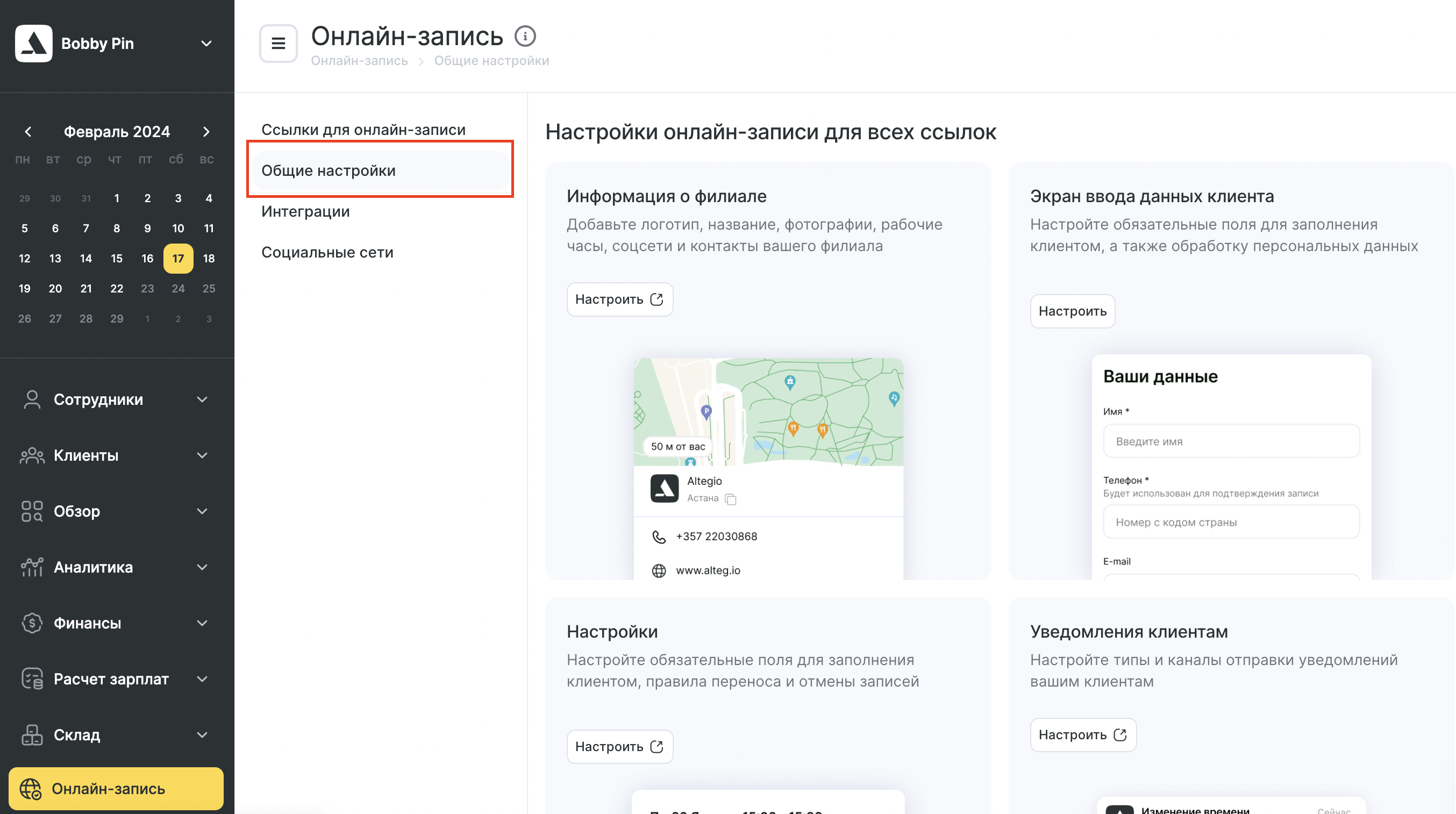Expand the Клиенты menu chevron
This screenshot has width=1456, height=814.
tap(202, 455)
